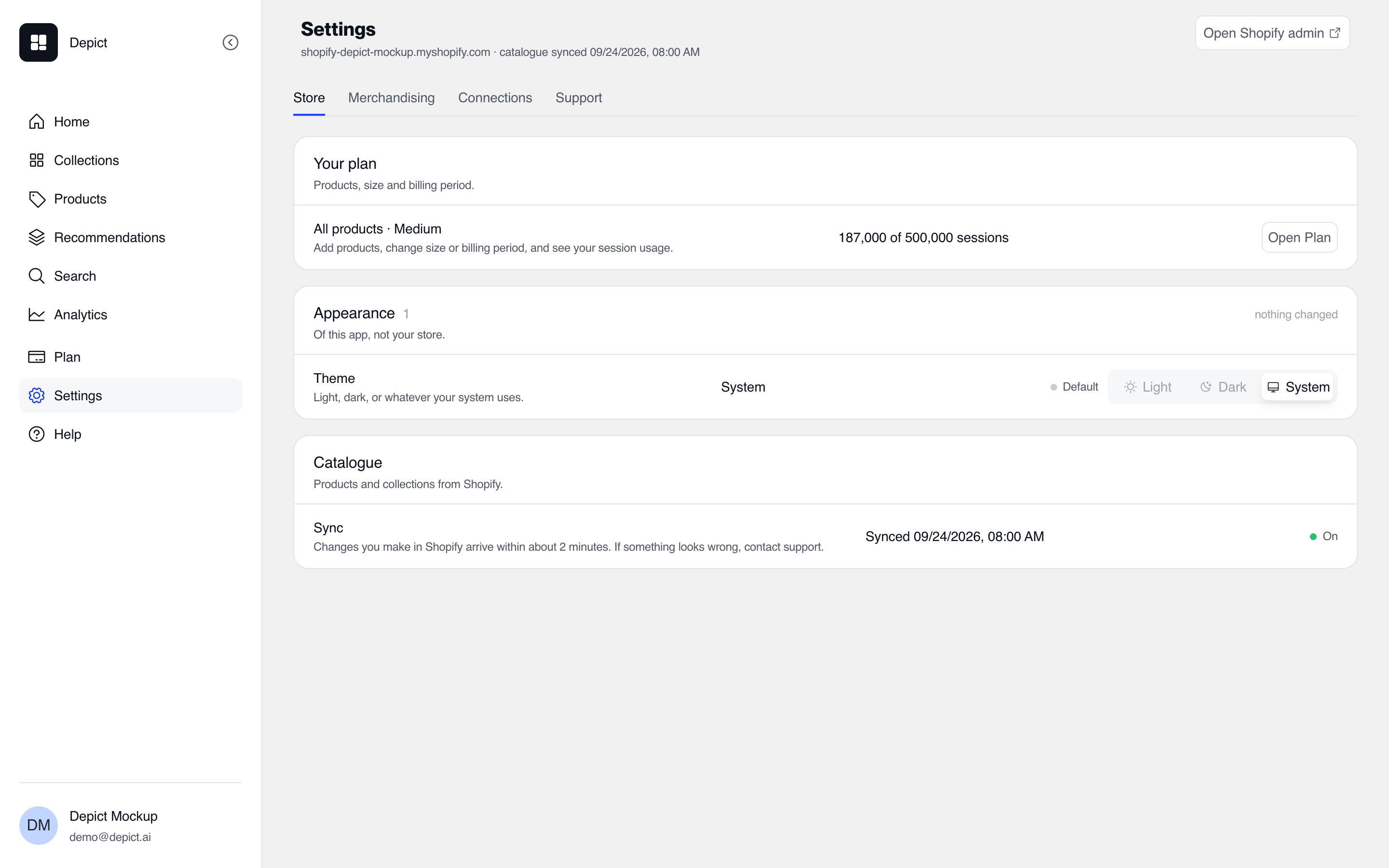Select the Light theme option

point(1148,387)
